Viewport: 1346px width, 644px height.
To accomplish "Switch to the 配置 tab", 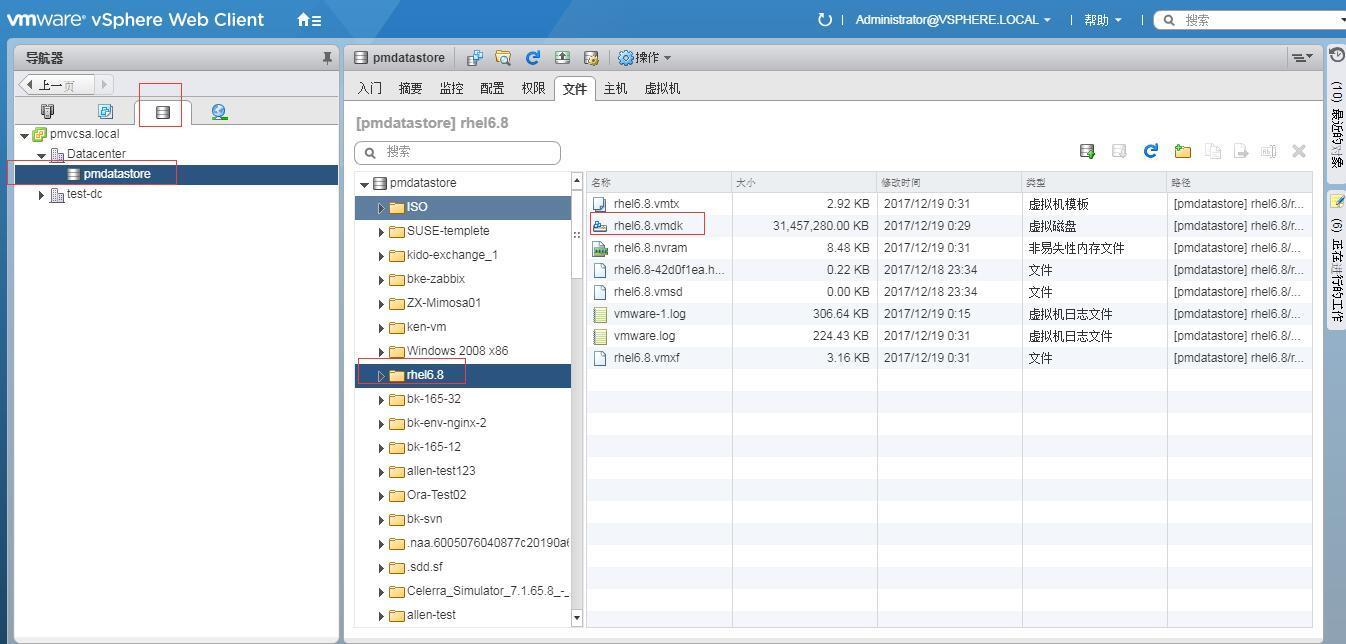I will (x=492, y=88).
